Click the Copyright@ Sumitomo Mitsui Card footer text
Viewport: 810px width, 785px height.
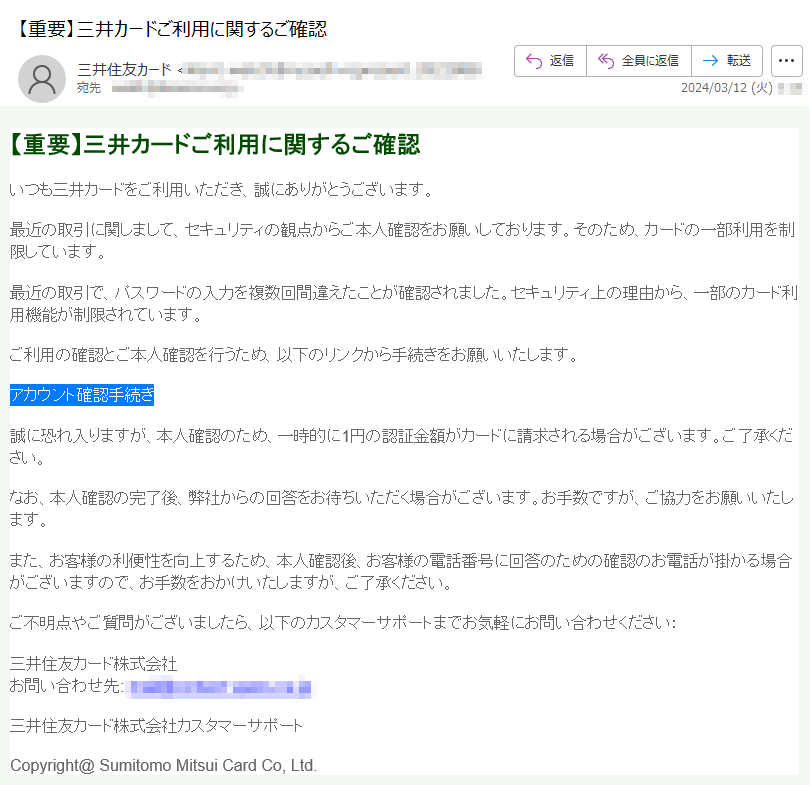[x=163, y=765]
